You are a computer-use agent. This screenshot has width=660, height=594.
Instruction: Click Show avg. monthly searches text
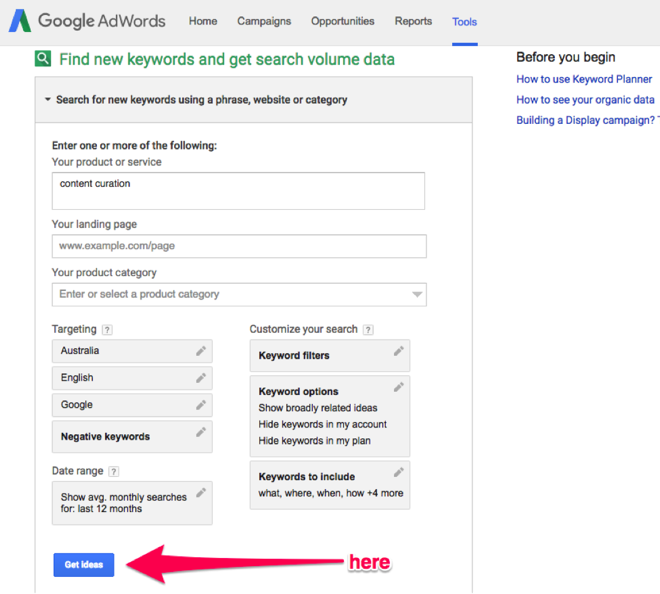(x=123, y=503)
